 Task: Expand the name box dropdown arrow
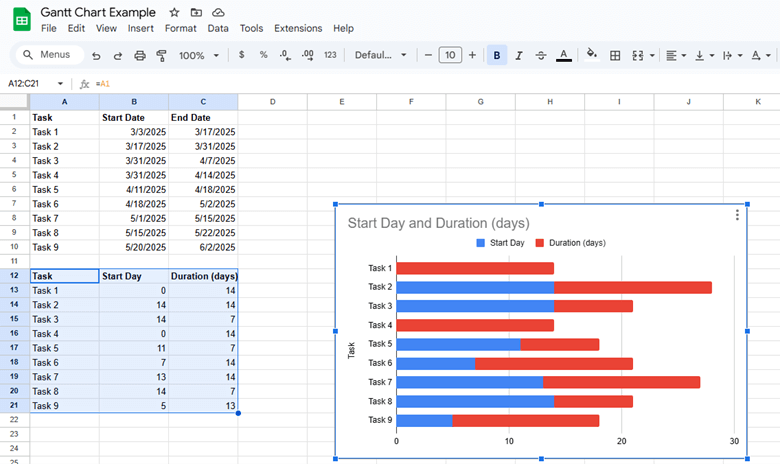click(60, 84)
